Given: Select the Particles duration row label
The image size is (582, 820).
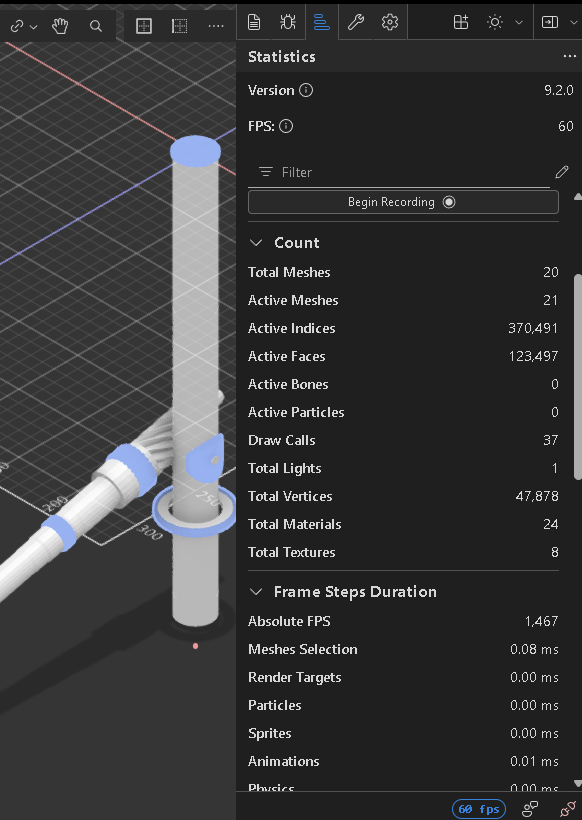Looking at the screenshot, I should (x=275, y=705).
